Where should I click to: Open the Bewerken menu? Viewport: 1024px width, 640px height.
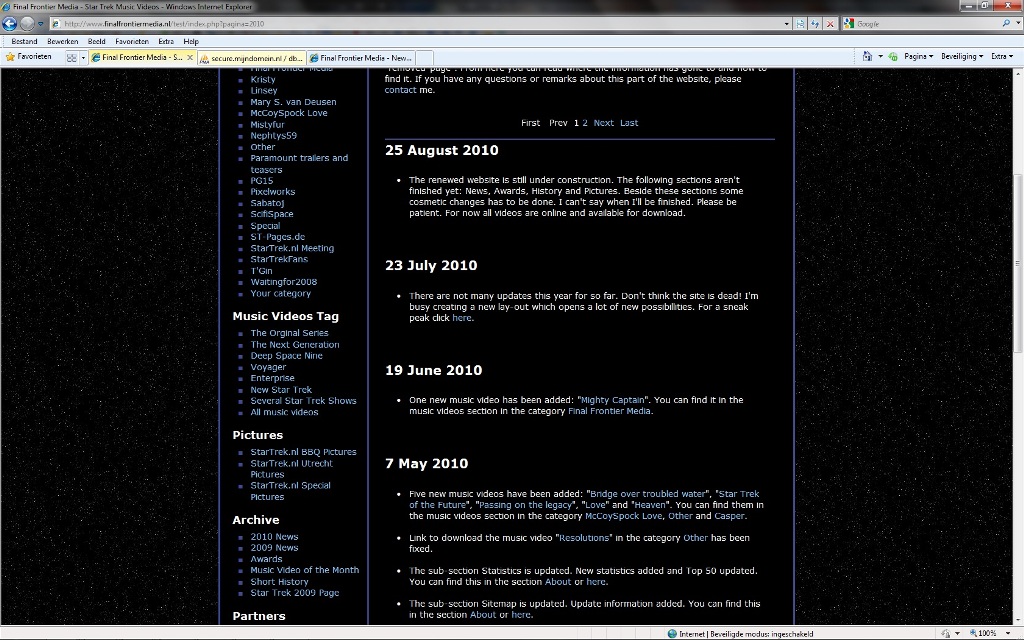point(63,41)
